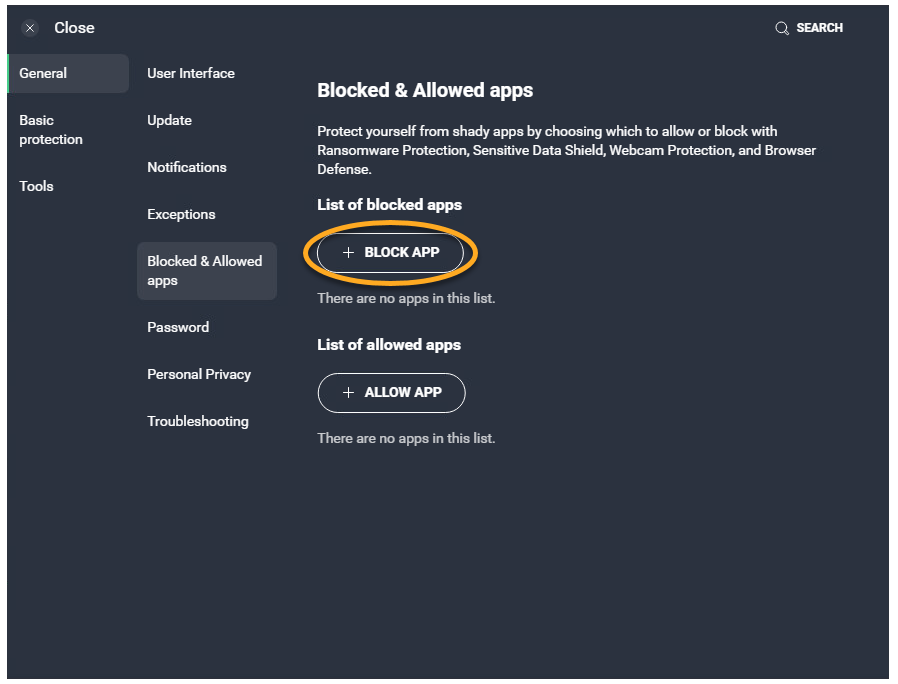Click the plus icon in Allow App
Image resolution: width=898 pixels, height=684 pixels.
click(x=348, y=393)
